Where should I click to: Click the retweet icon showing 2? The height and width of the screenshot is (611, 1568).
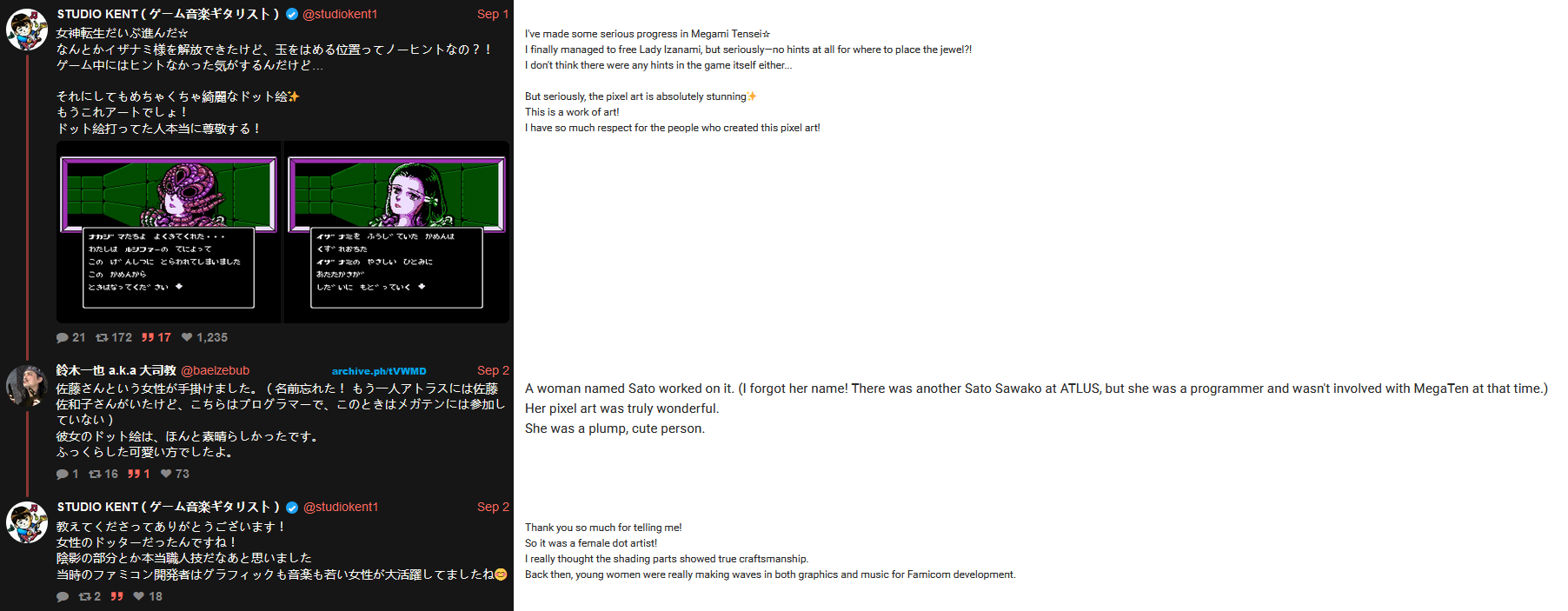(x=84, y=596)
